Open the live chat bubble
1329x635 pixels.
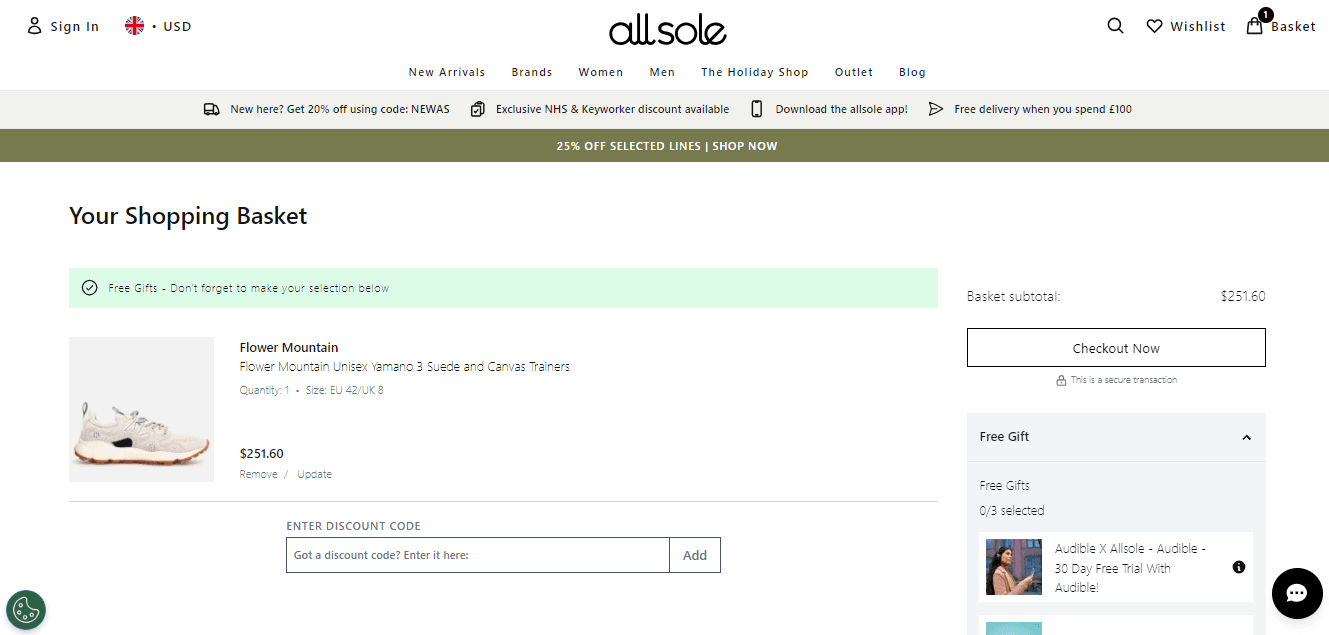tap(1297, 594)
